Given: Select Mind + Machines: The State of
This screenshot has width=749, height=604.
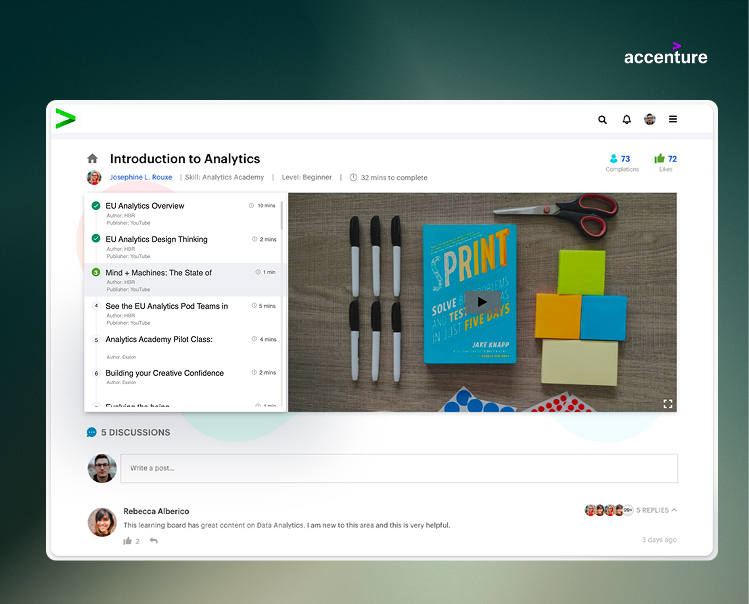Looking at the screenshot, I should point(185,280).
